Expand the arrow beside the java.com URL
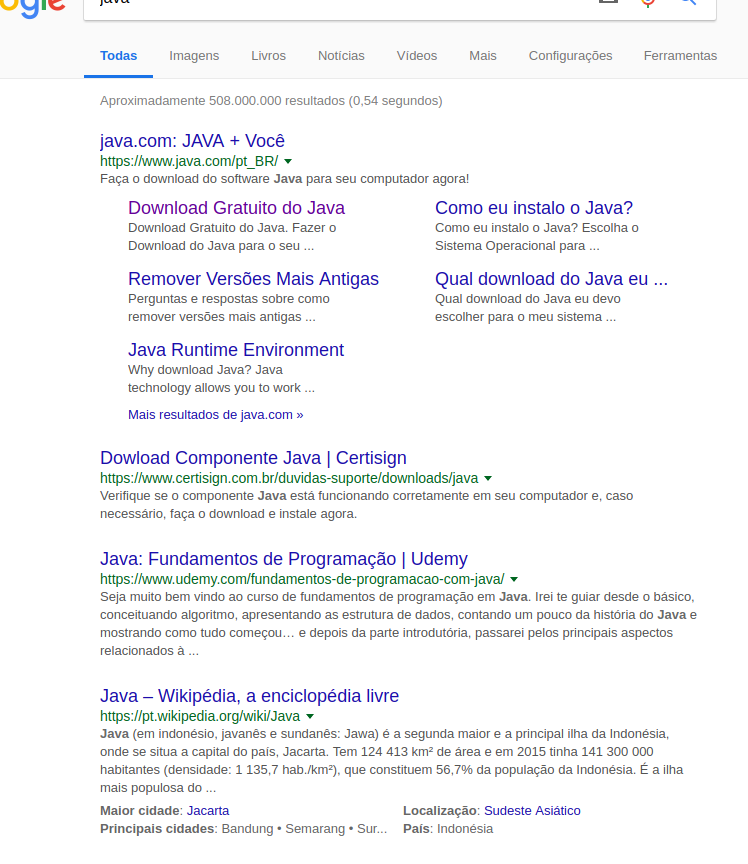748x864 pixels. click(x=288, y=161)
